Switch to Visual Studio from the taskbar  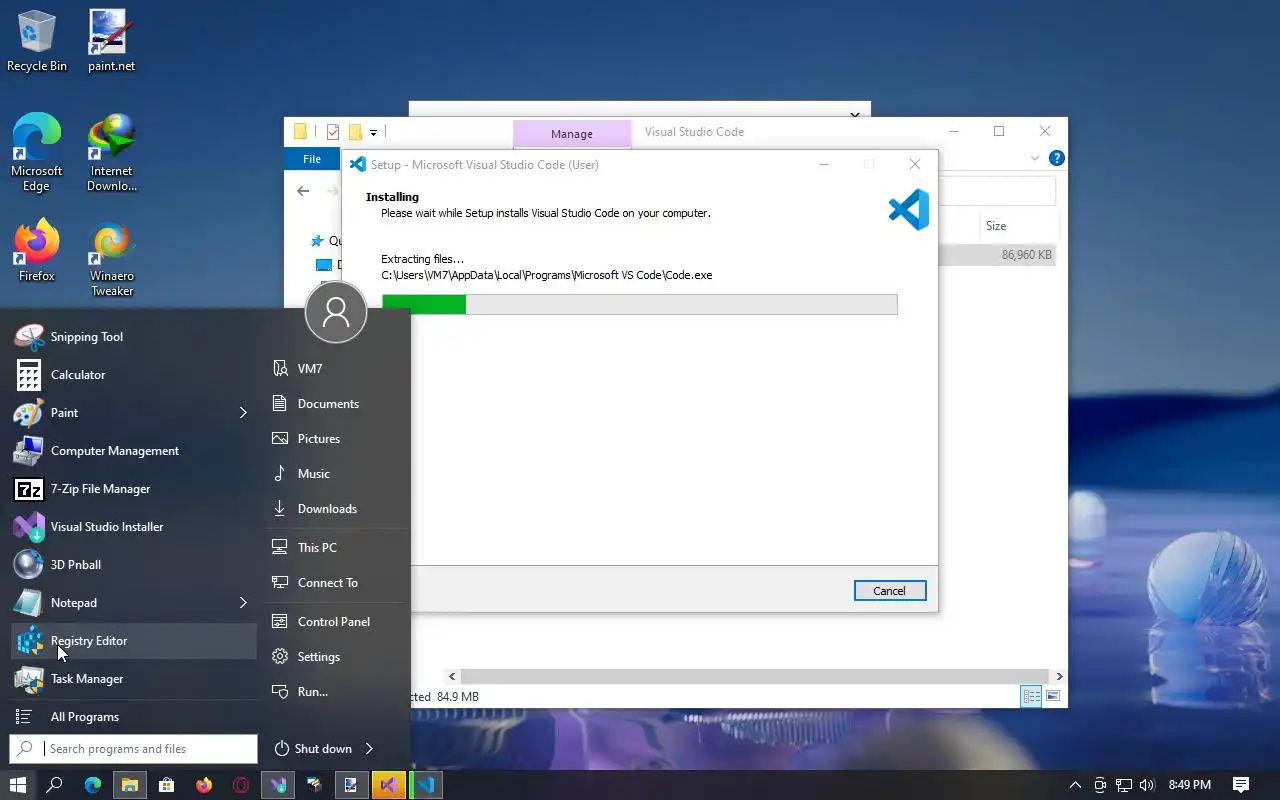389,785
